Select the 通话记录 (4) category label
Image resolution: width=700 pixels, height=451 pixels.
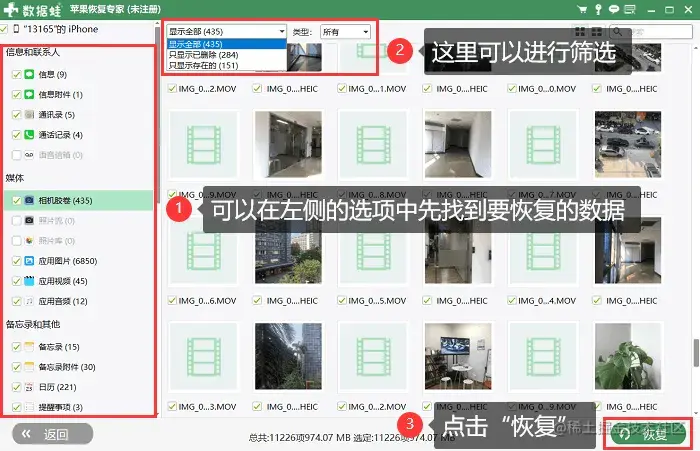click(x=60, y=135)
